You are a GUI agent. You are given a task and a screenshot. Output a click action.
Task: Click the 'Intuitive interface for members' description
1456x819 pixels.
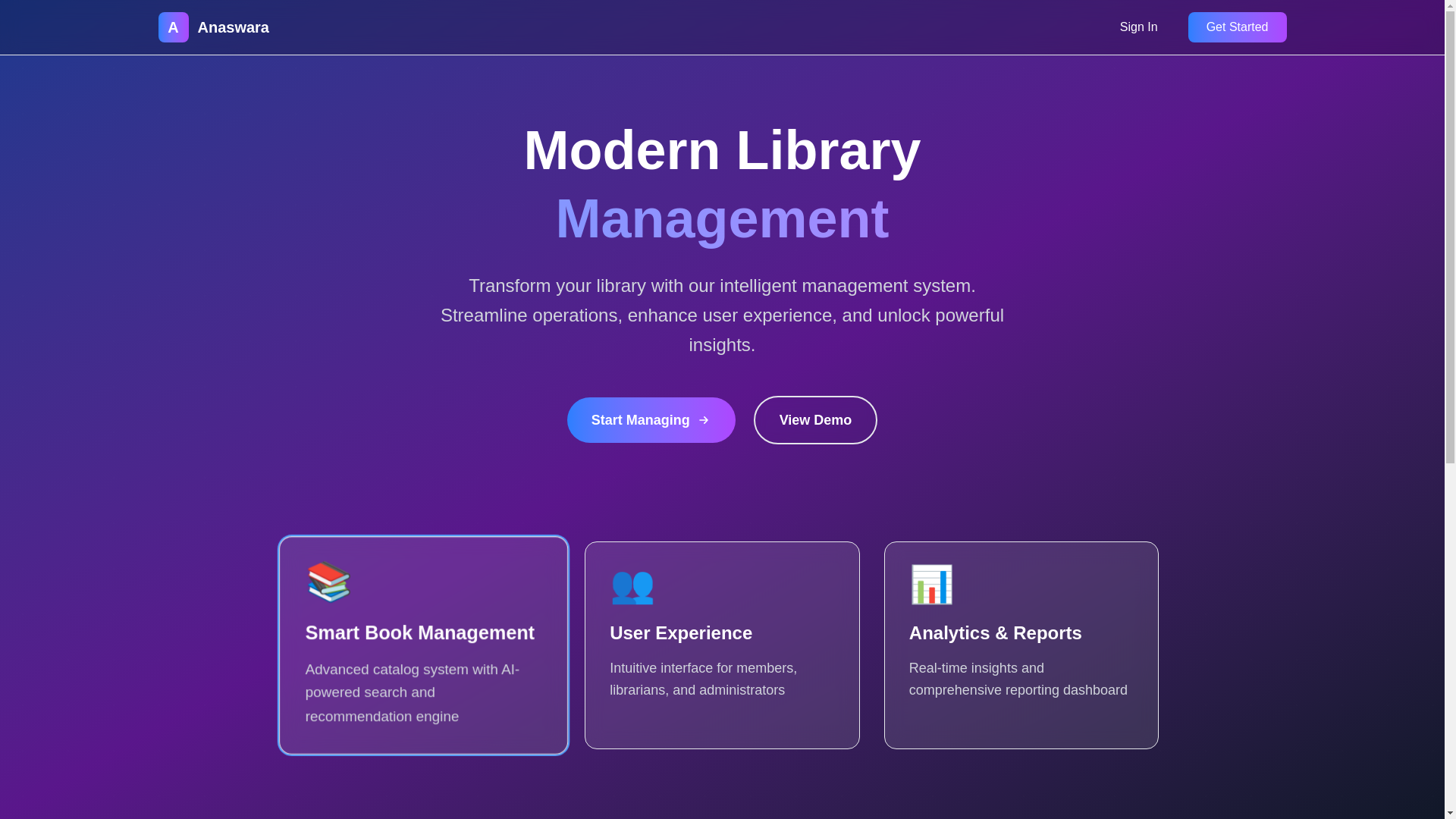[703, 679]
